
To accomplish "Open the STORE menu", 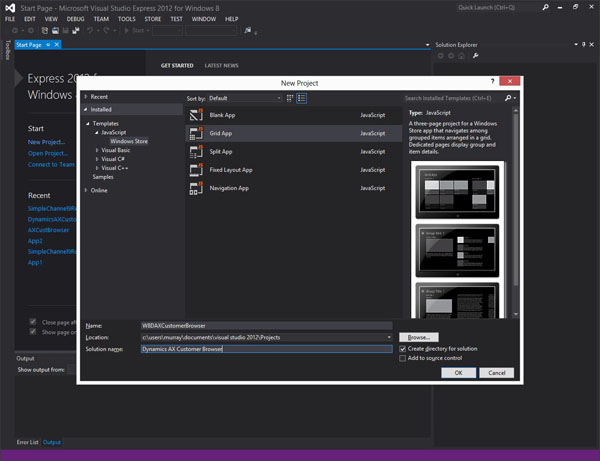I will tap(153, 19).
